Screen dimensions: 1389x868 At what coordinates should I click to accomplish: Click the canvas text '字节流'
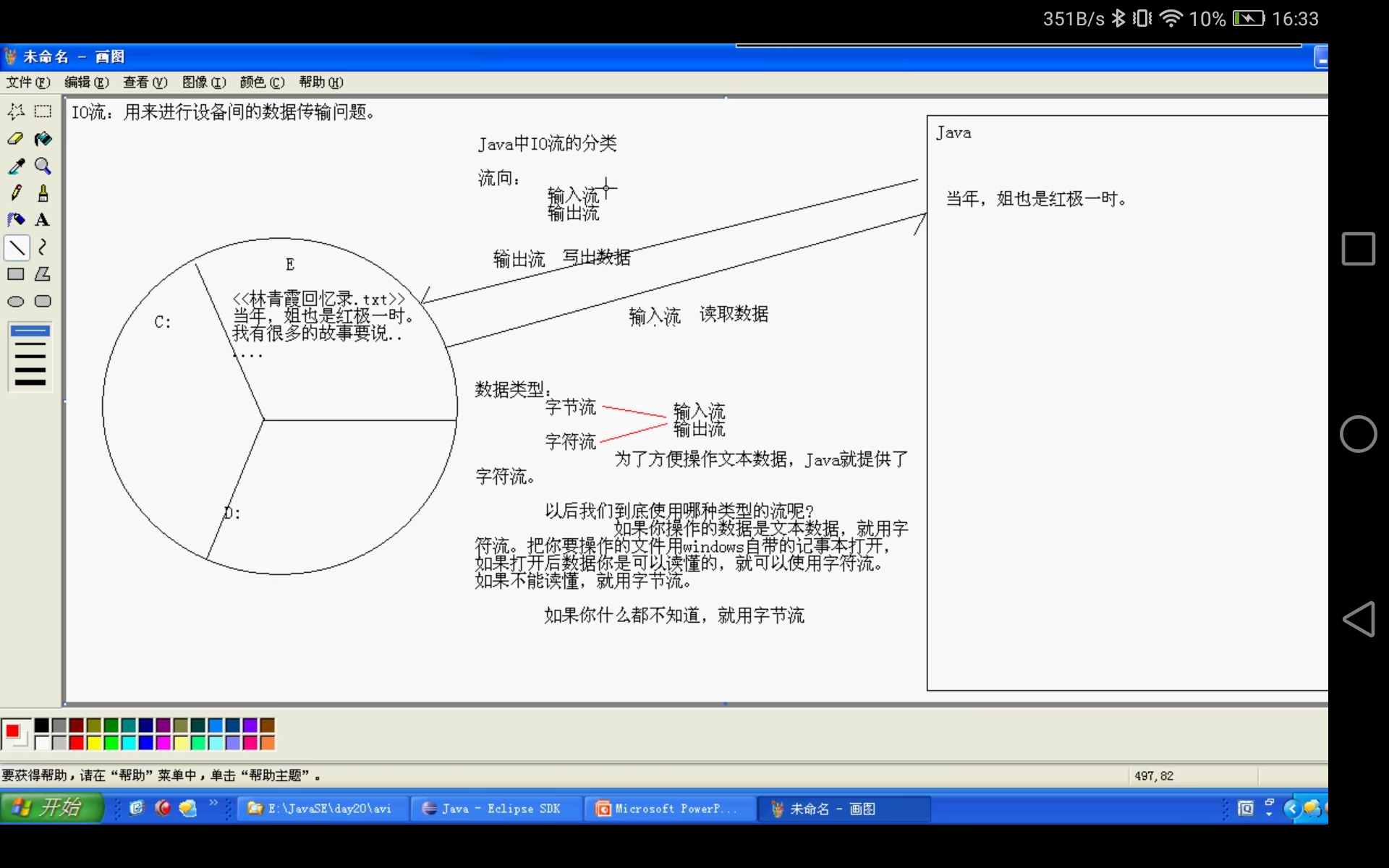[x=571, y=407]
